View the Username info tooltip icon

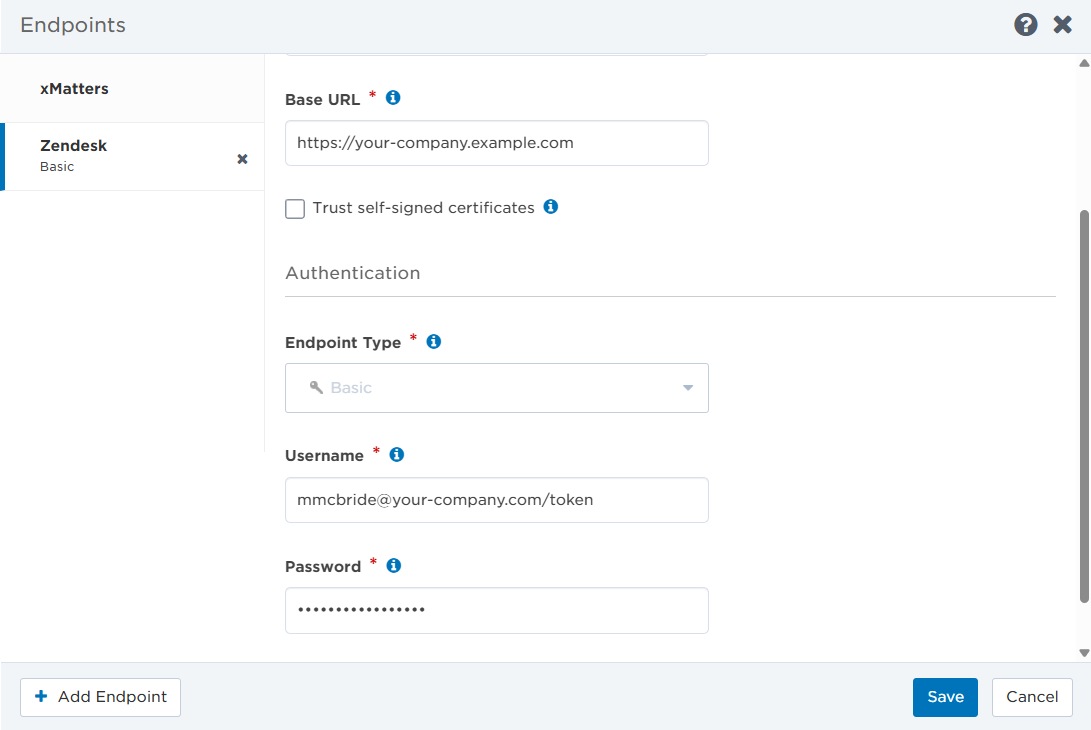(396, 455)
